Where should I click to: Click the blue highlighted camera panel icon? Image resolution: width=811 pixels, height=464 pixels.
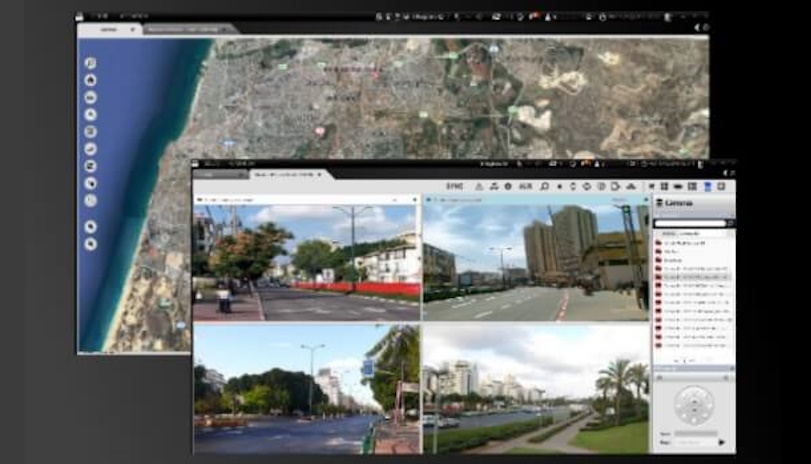tap(708, 186)
